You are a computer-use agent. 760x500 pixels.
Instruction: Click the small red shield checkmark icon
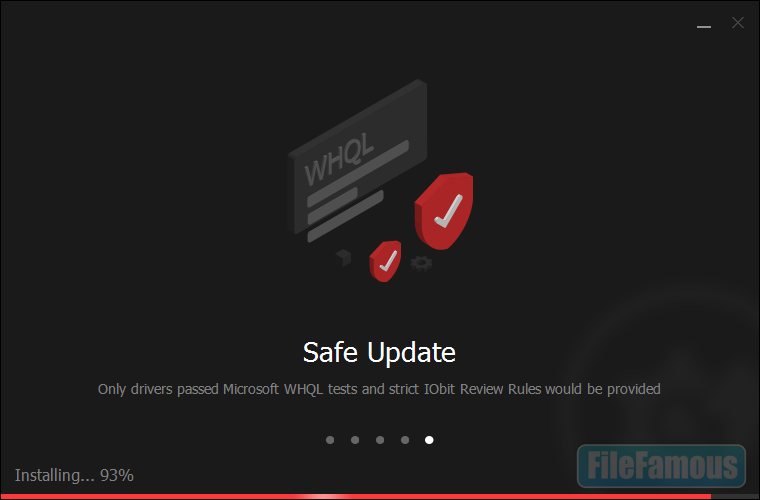pos(385,261)
